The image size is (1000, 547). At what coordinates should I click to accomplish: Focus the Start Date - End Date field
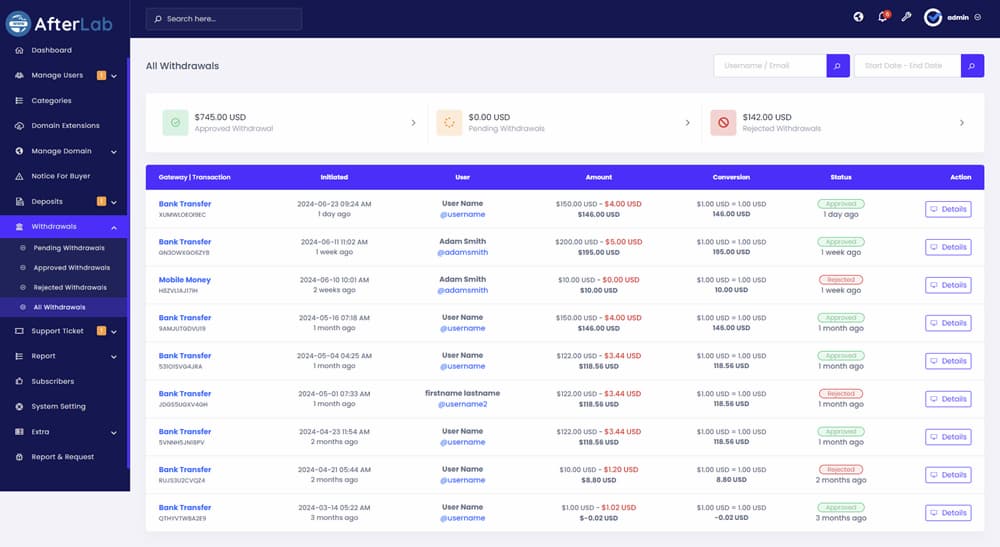pyautogui.click(x=908, y=66)
